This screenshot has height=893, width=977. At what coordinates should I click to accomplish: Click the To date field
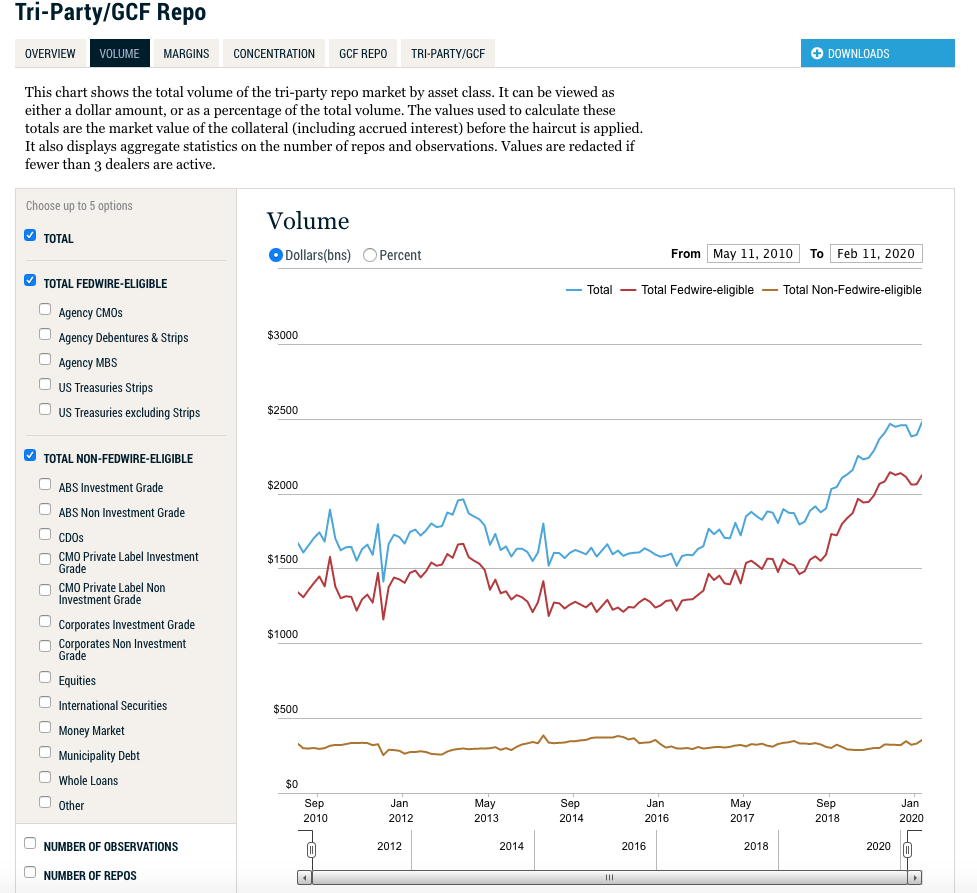coord(875,254)
